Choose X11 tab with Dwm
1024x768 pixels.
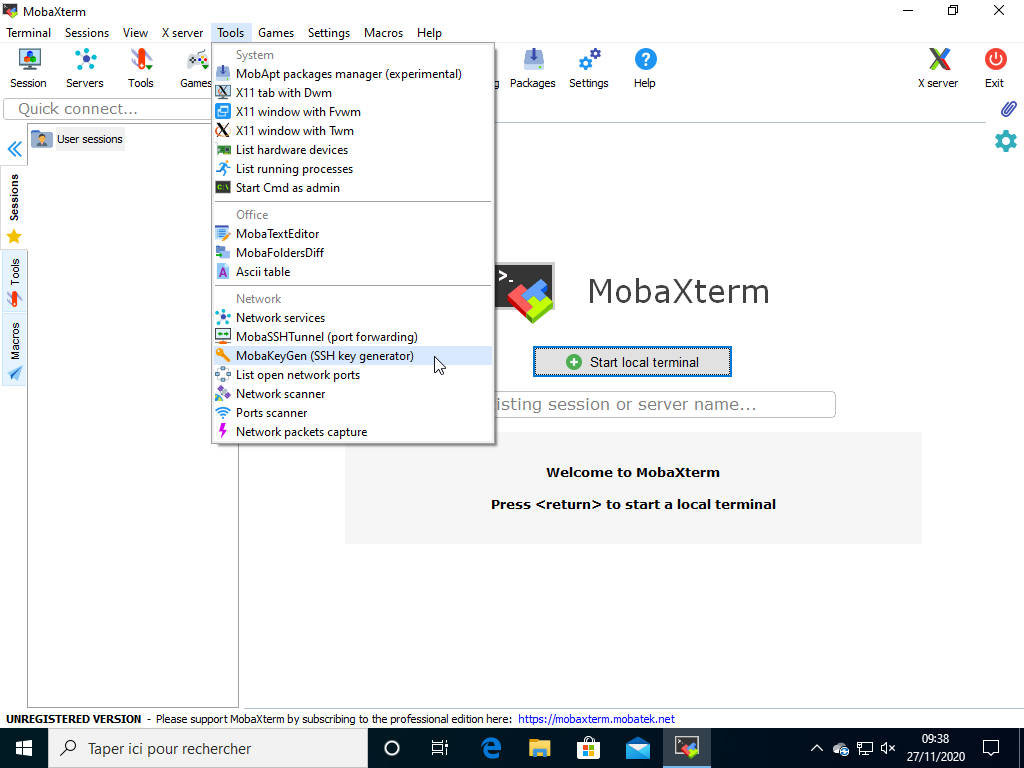[x=353, y=93]
